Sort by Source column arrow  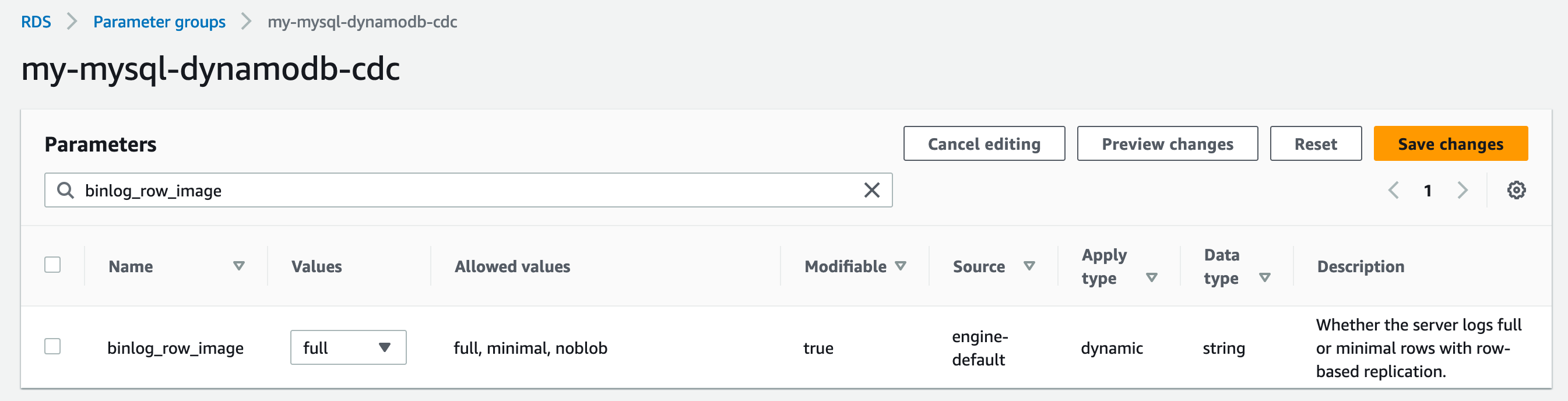pyautogui.click(x=1029, y=266)
